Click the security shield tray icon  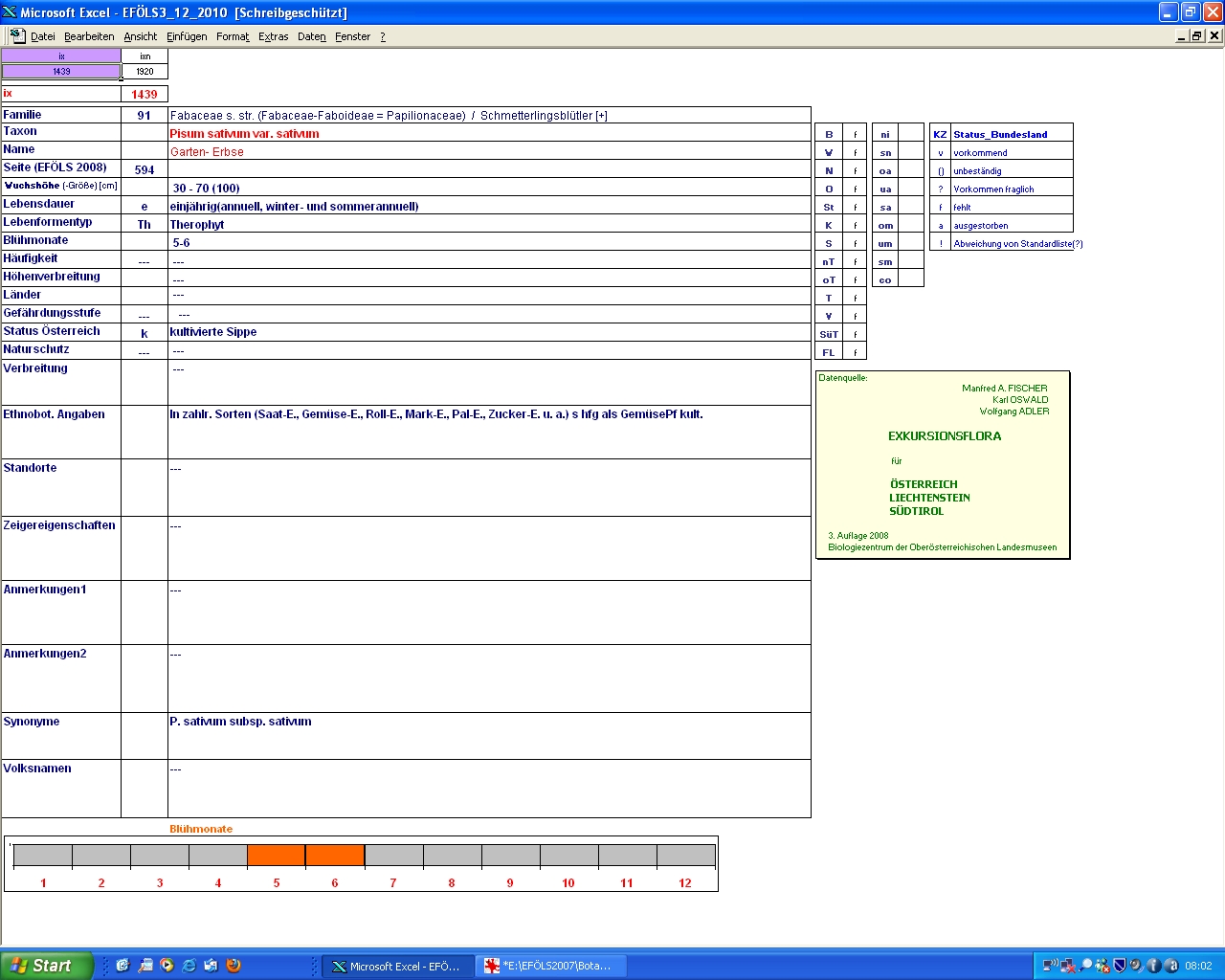pyautogui.click(x=1120, y=966)
